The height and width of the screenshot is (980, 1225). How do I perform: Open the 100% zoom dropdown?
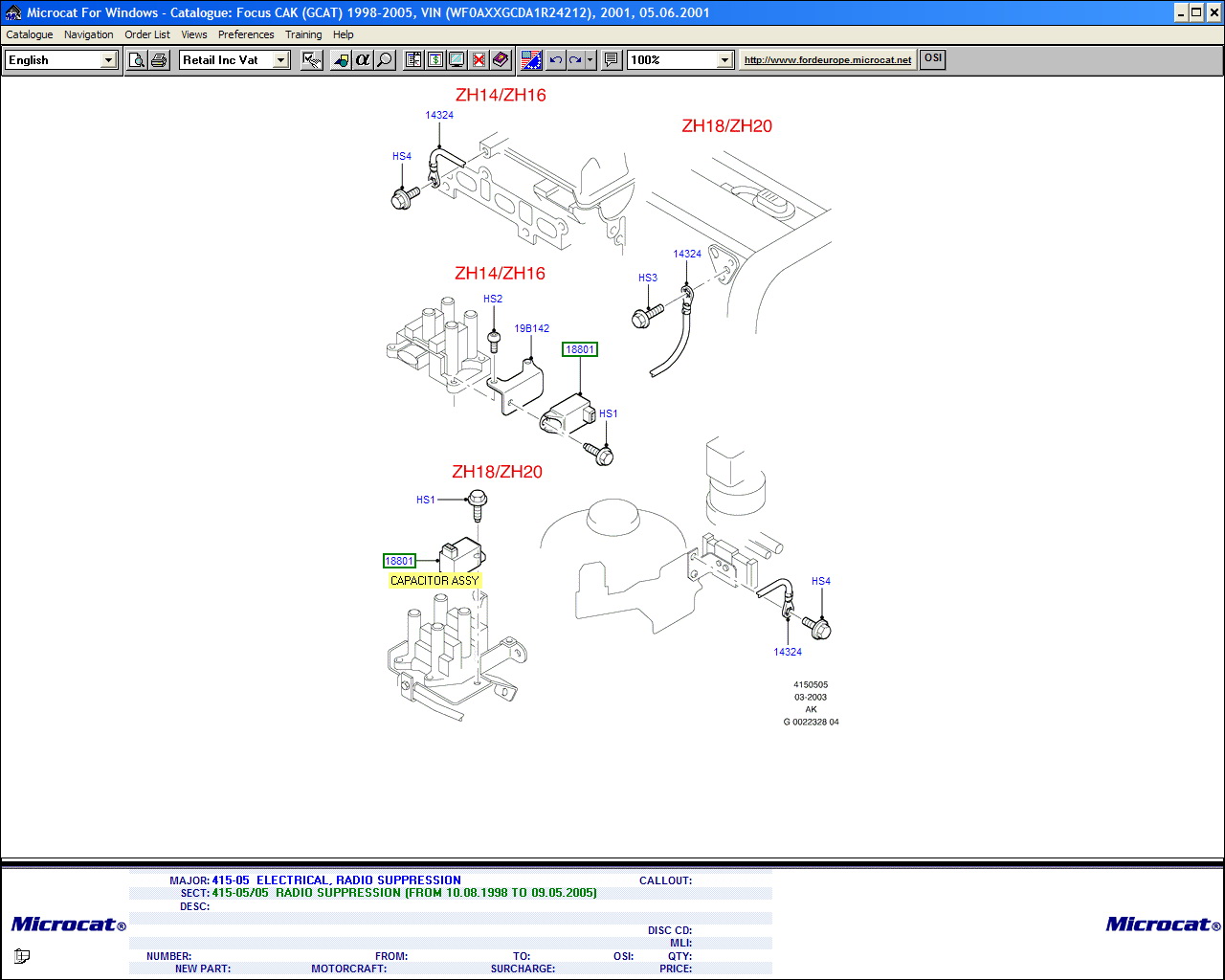tap(724, 60)
